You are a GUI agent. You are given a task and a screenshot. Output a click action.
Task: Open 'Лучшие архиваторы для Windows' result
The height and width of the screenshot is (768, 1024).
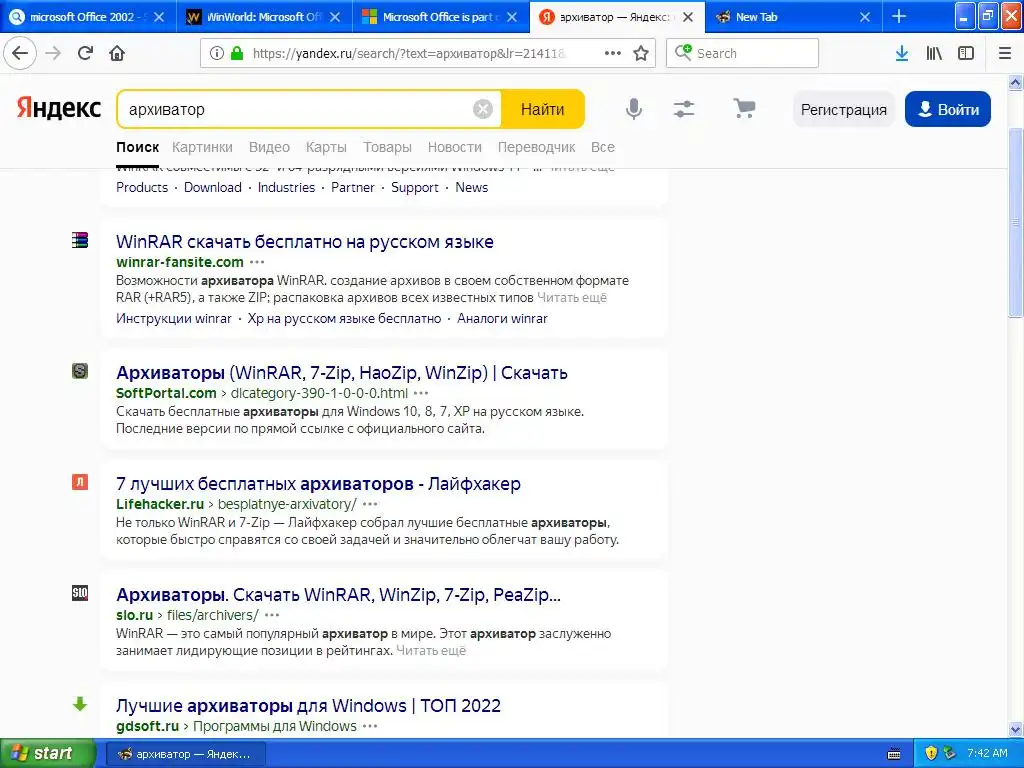308,706
